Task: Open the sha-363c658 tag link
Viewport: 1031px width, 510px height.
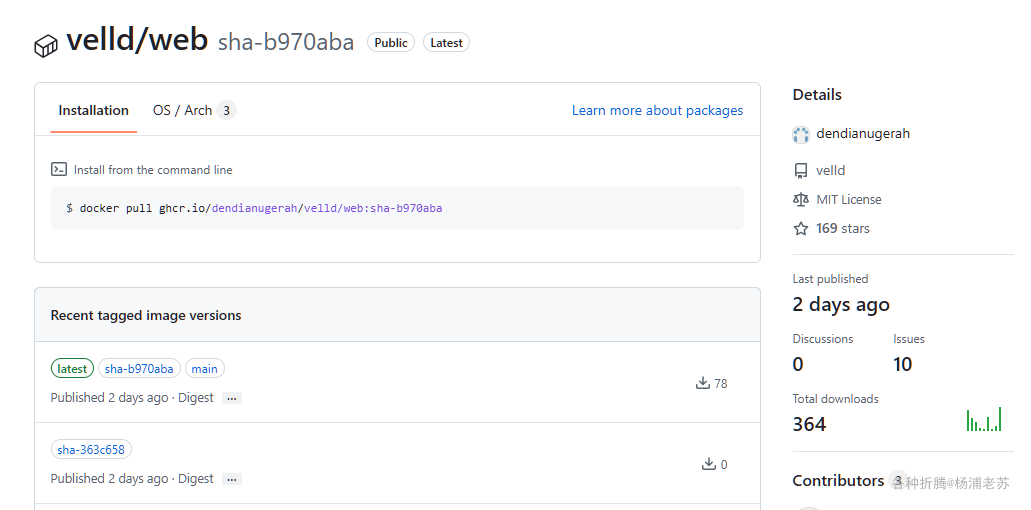Action: pos(91,450)
